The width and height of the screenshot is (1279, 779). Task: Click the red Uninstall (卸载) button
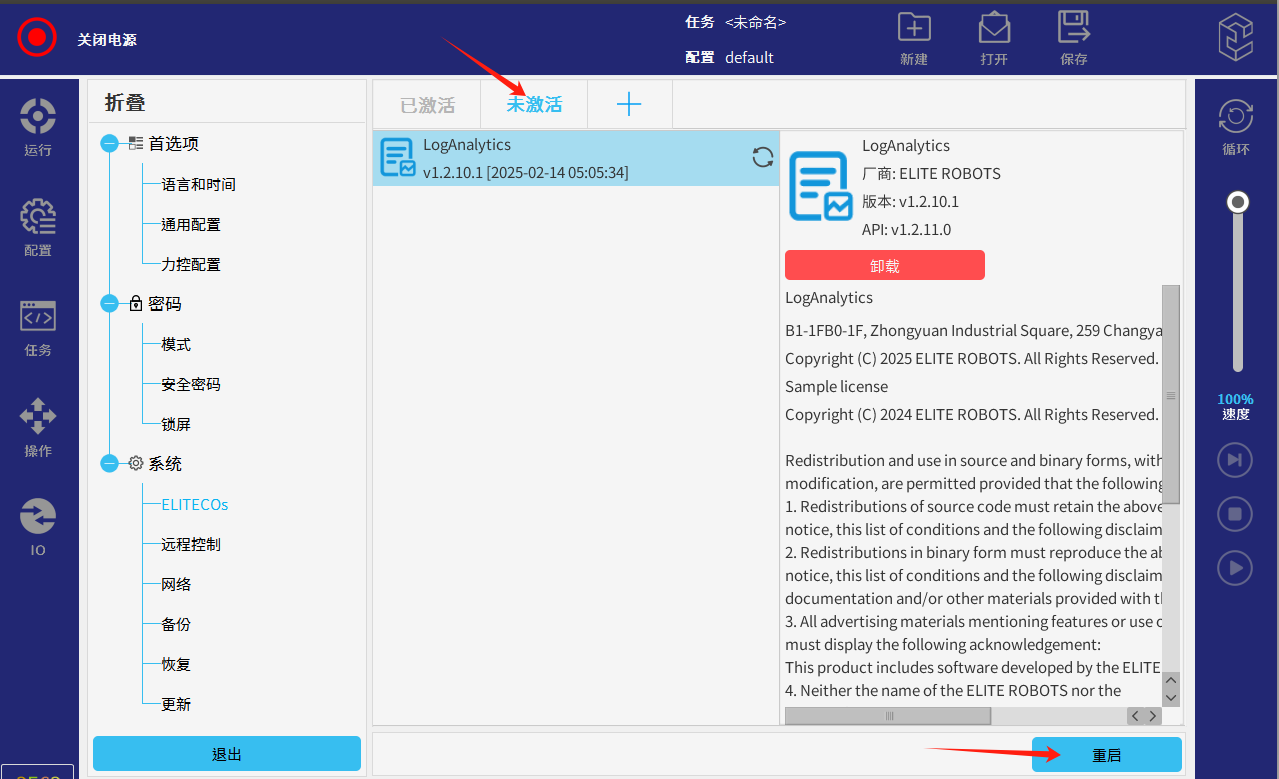(884, 265)
